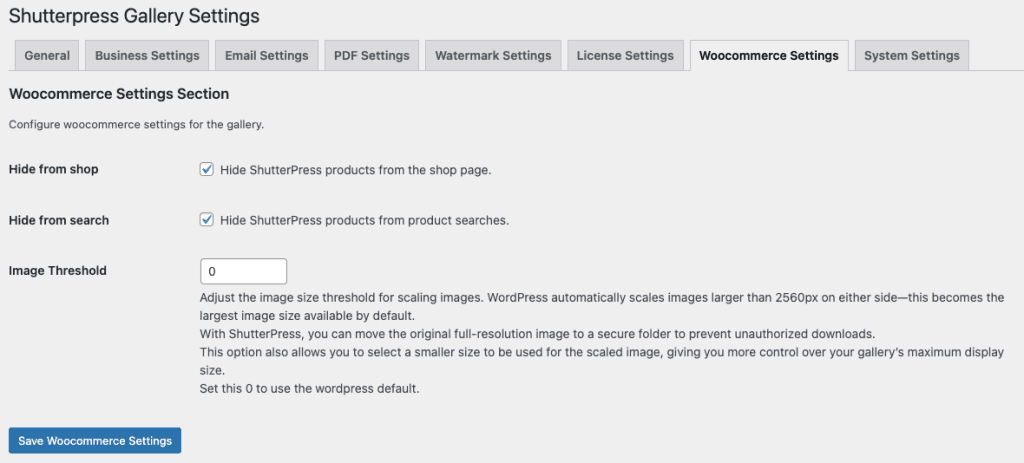Click the active Woocommerce Settings tab
The image size is (1024, 463).
(x=768, y=56)
